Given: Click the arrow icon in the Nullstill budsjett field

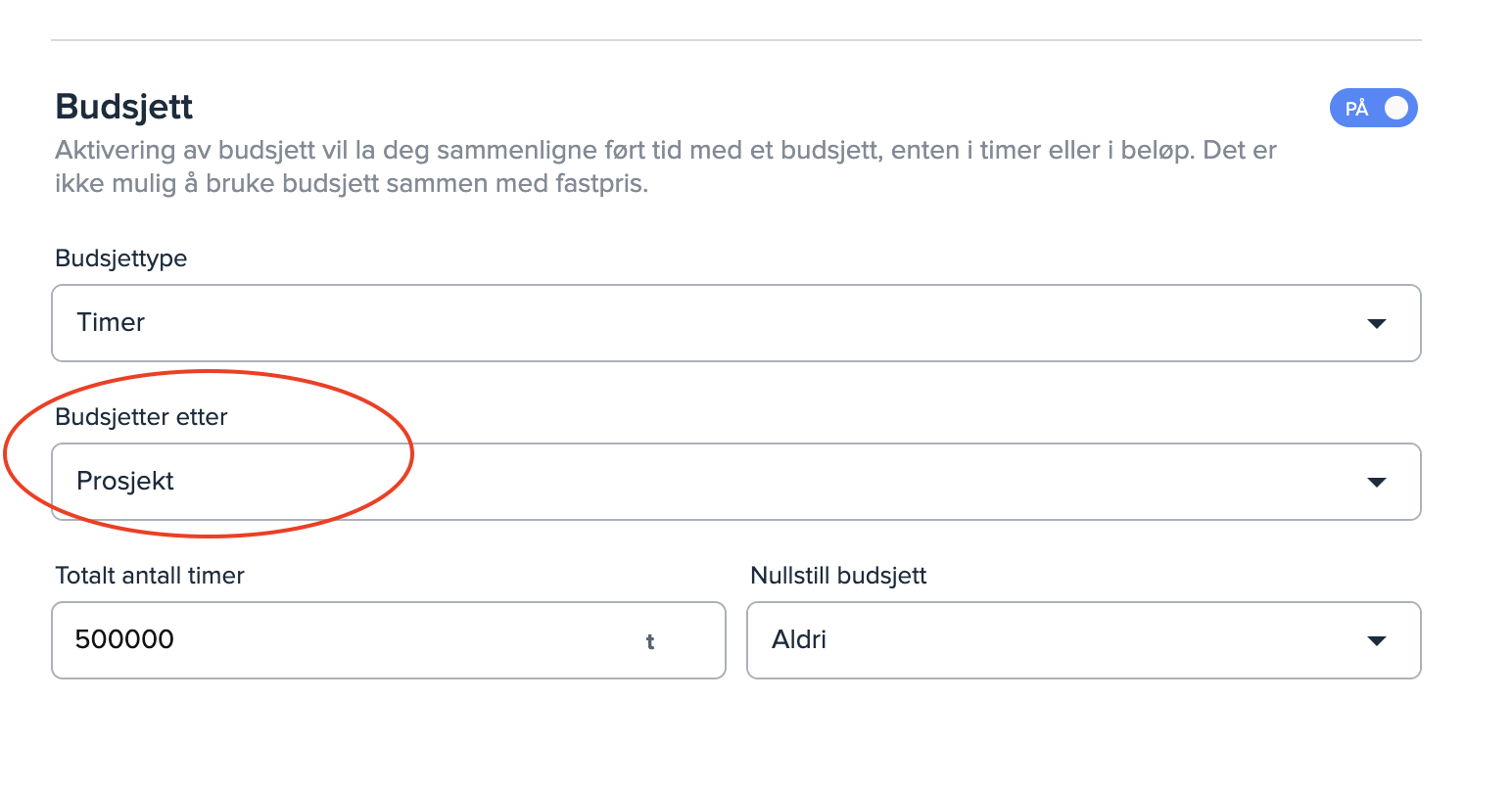Looking at the screenshot, I should coord(1376,640).
